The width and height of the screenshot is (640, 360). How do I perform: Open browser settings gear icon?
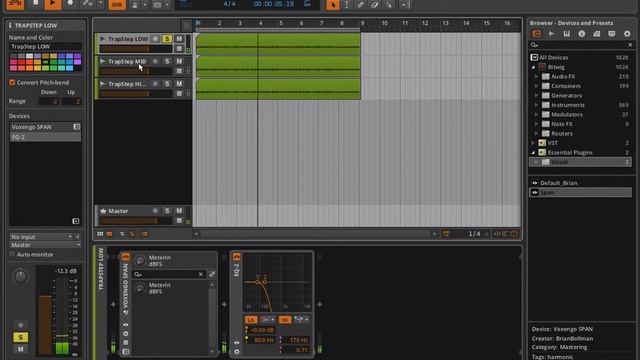(627, 34)
